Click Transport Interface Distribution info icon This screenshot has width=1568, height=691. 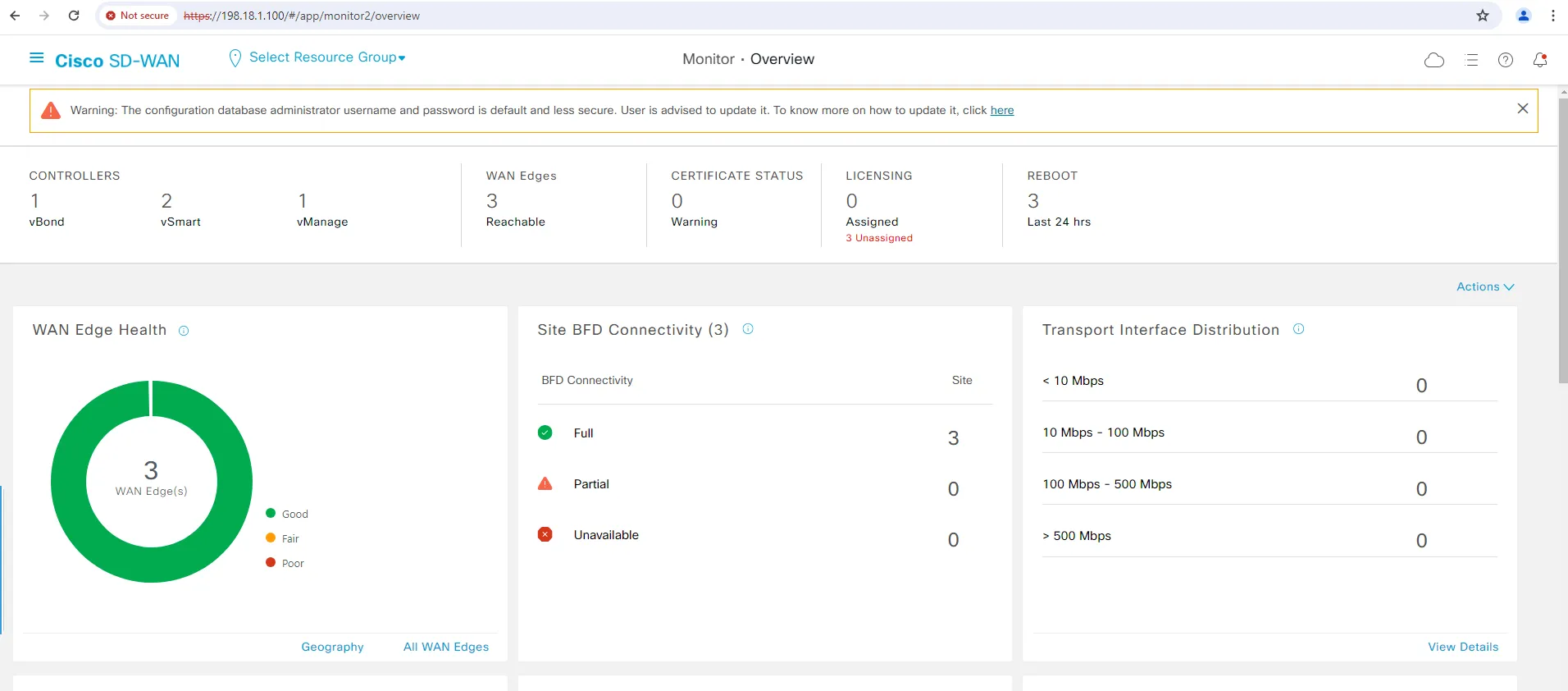pos(1298,329)
